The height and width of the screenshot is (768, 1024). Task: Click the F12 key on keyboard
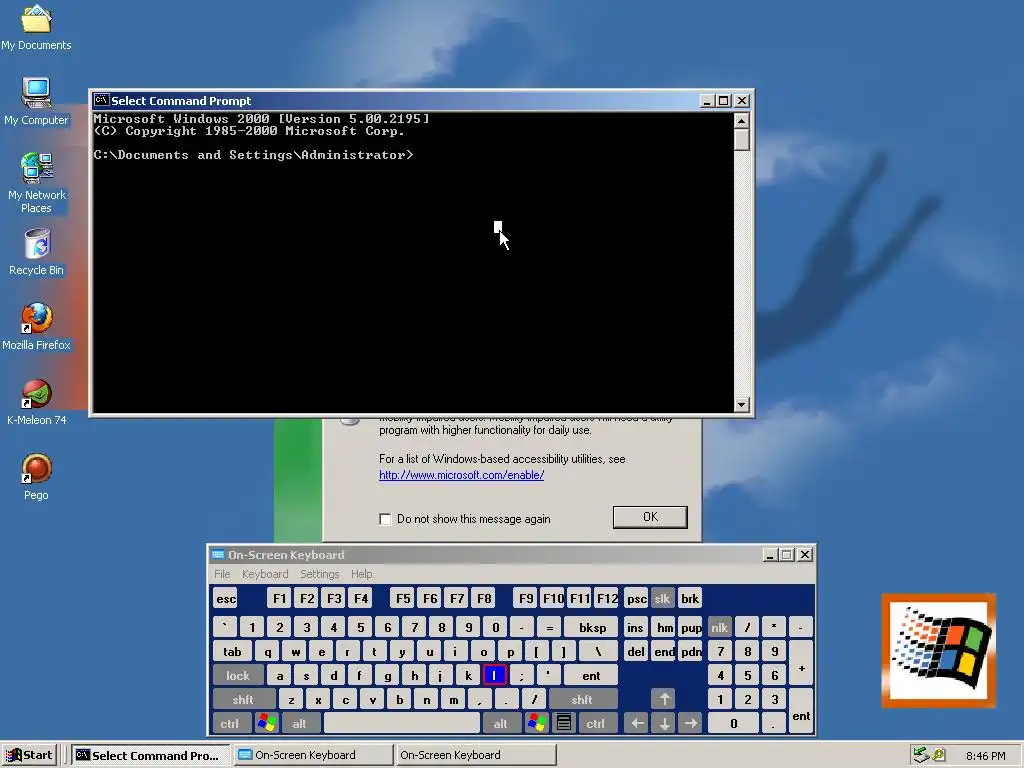pos(607,598)
